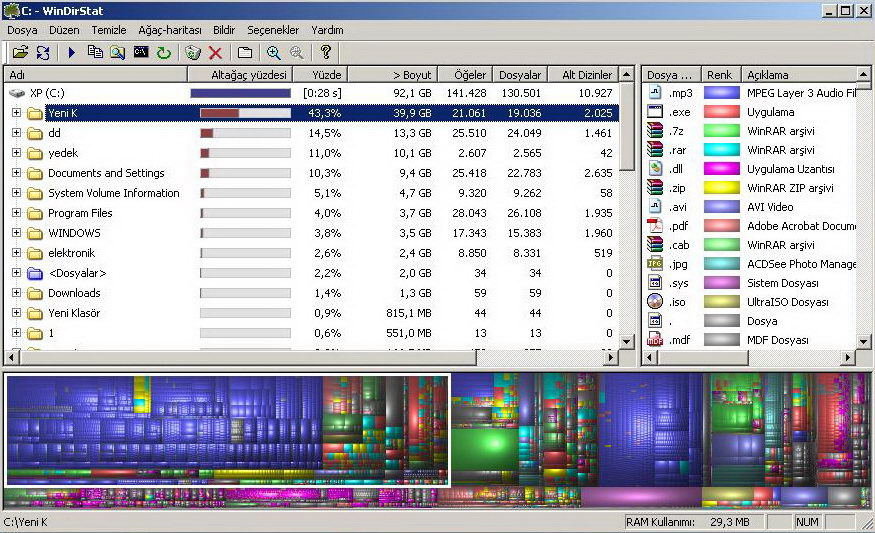
Task: Click the NUM status bar indicator
Action: click(x=807, y=522)
